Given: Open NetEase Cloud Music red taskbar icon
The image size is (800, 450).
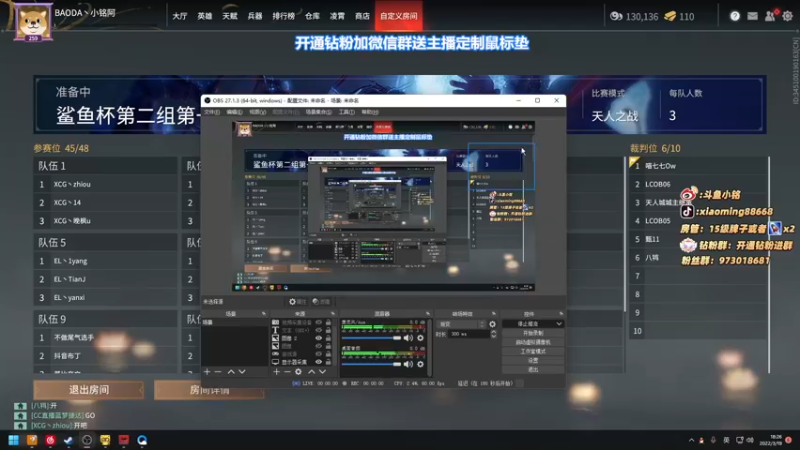Looking at the screenshot, I should 50,440.
